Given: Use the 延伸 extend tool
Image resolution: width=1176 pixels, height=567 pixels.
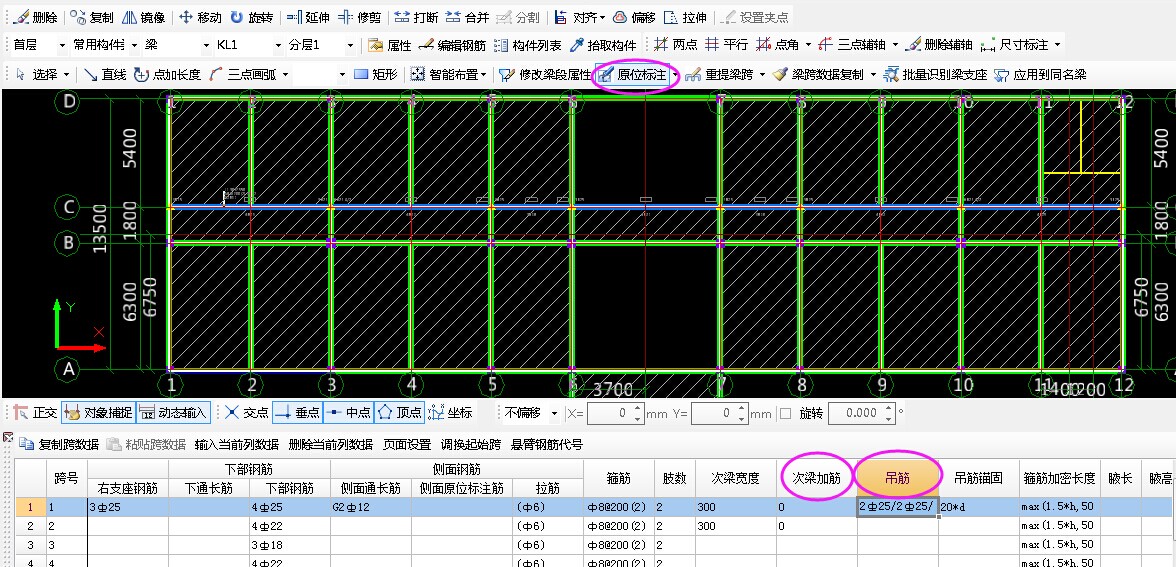Looking at the screenshot, I should point(308,17).
